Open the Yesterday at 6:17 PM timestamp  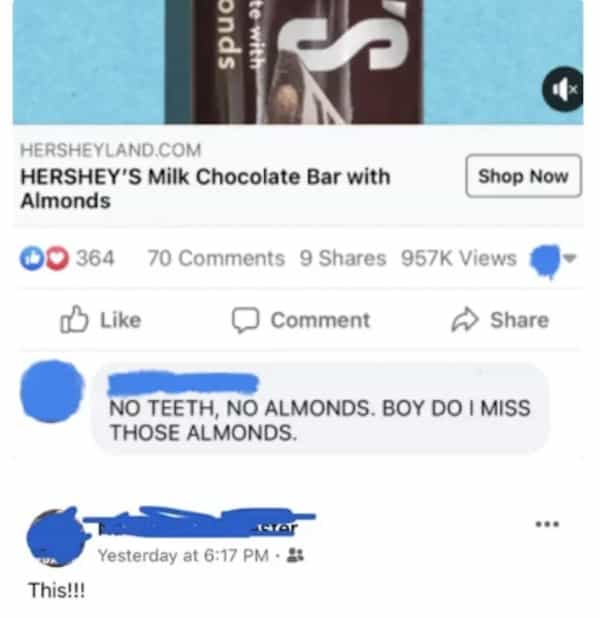click(x=183, y=556)
